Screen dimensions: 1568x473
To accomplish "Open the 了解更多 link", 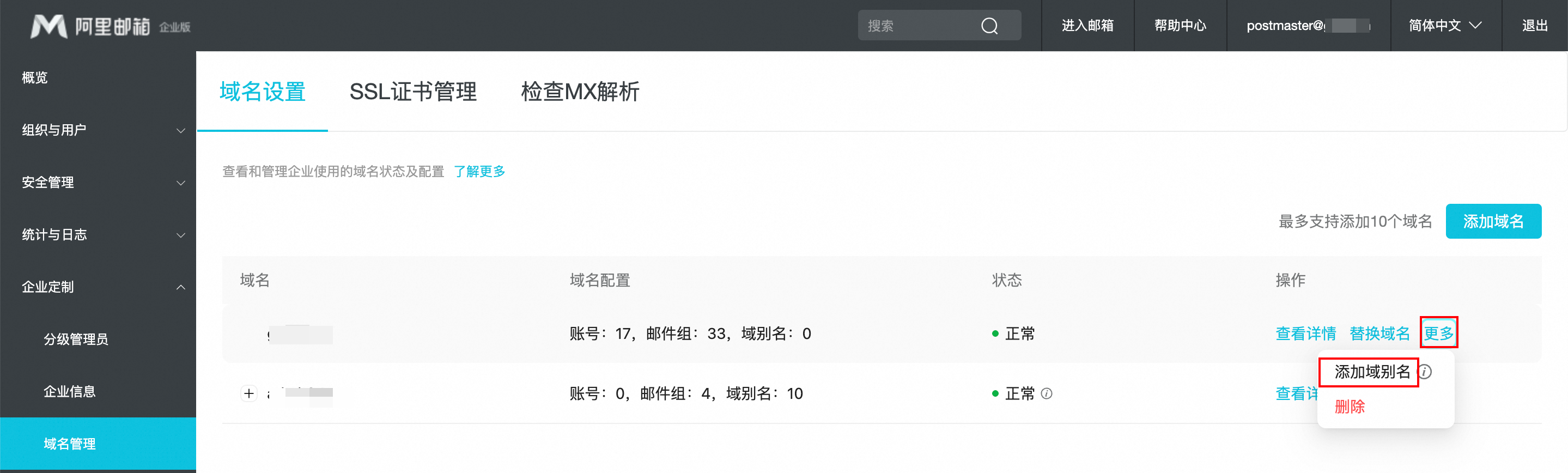I will (479, 172).
